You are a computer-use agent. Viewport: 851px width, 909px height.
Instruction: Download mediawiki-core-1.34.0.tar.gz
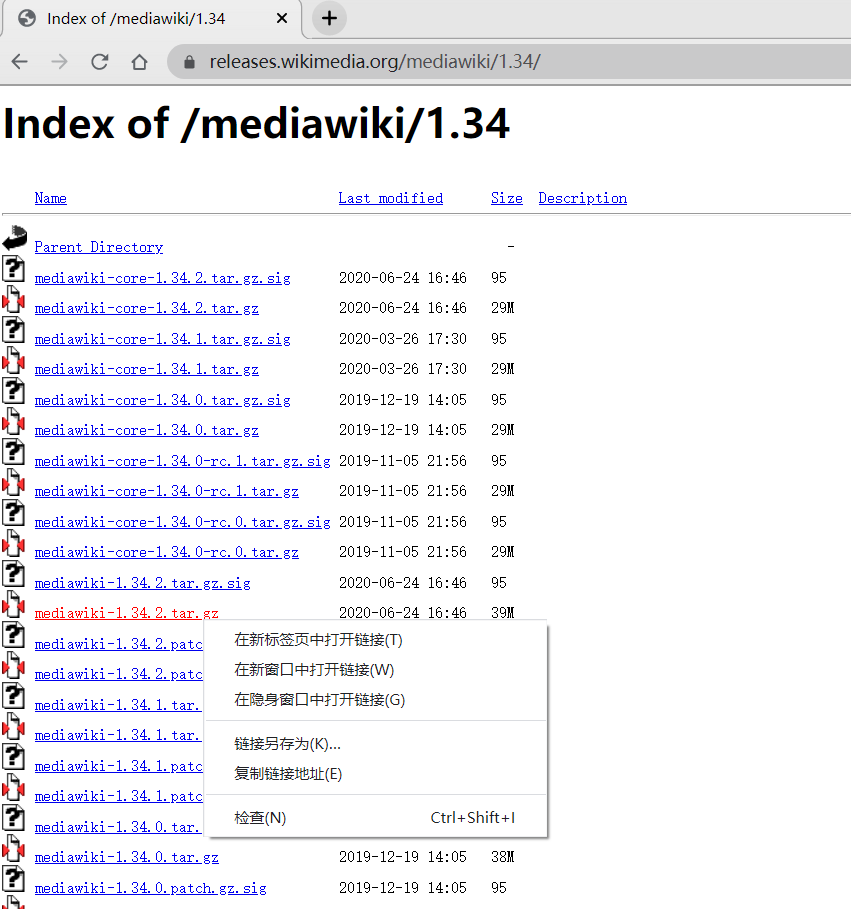[147, 430]
